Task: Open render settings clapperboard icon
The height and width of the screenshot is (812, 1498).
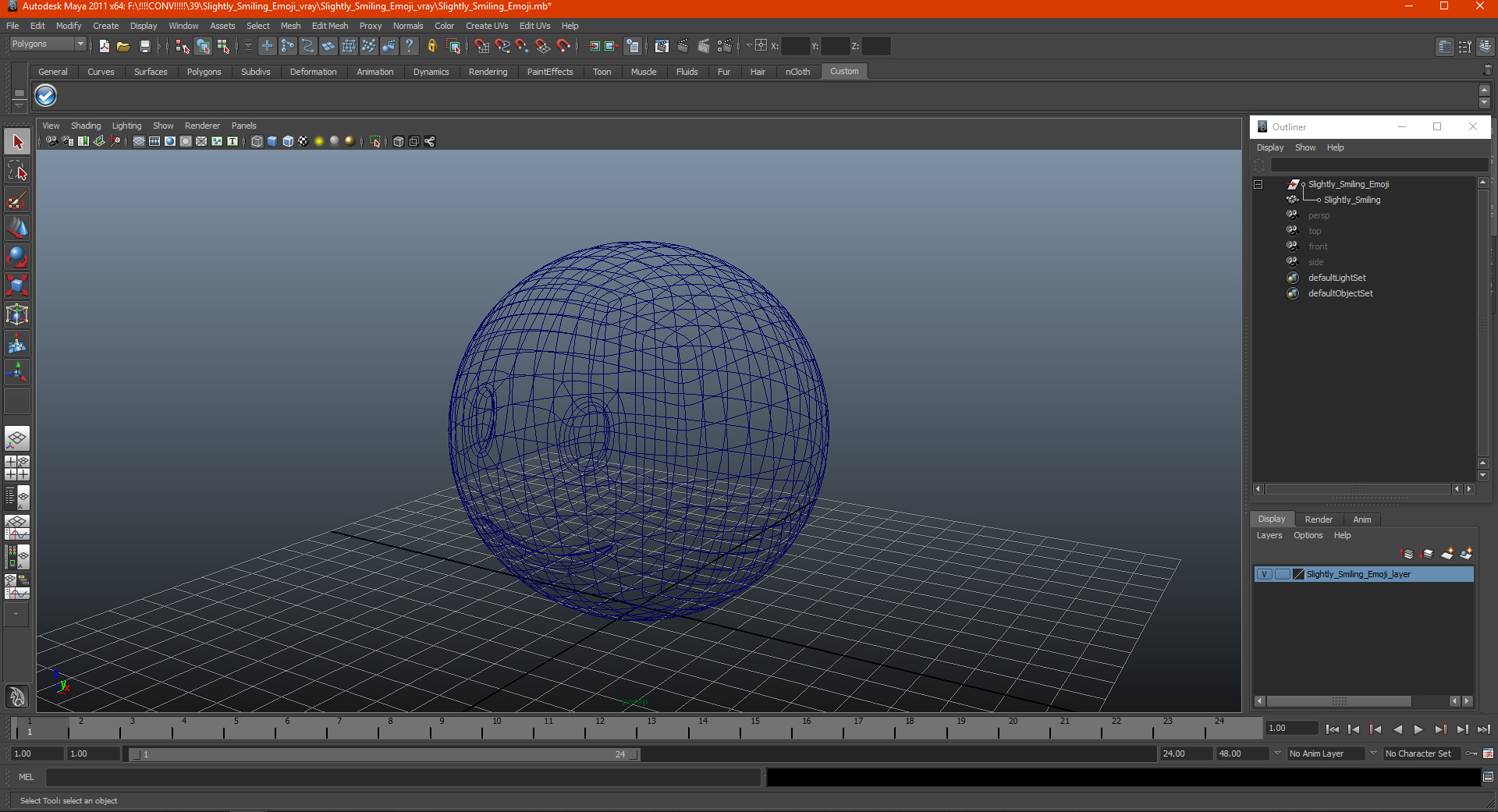Action: pos(724,46)
